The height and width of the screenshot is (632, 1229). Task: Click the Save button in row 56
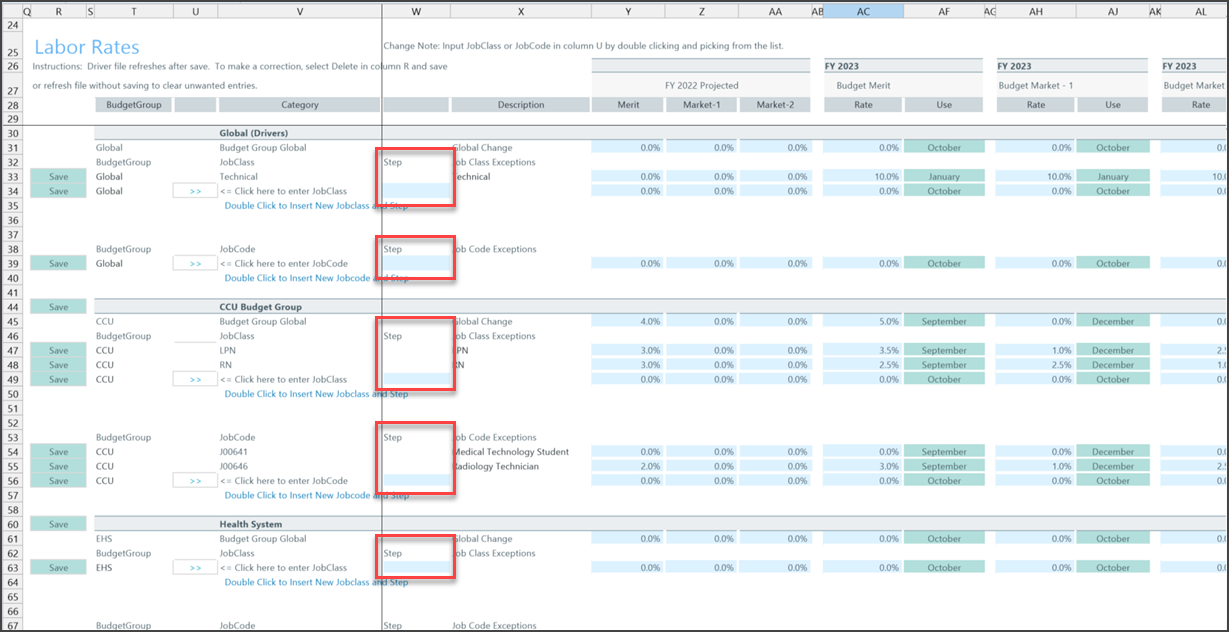tap(59, 481)
